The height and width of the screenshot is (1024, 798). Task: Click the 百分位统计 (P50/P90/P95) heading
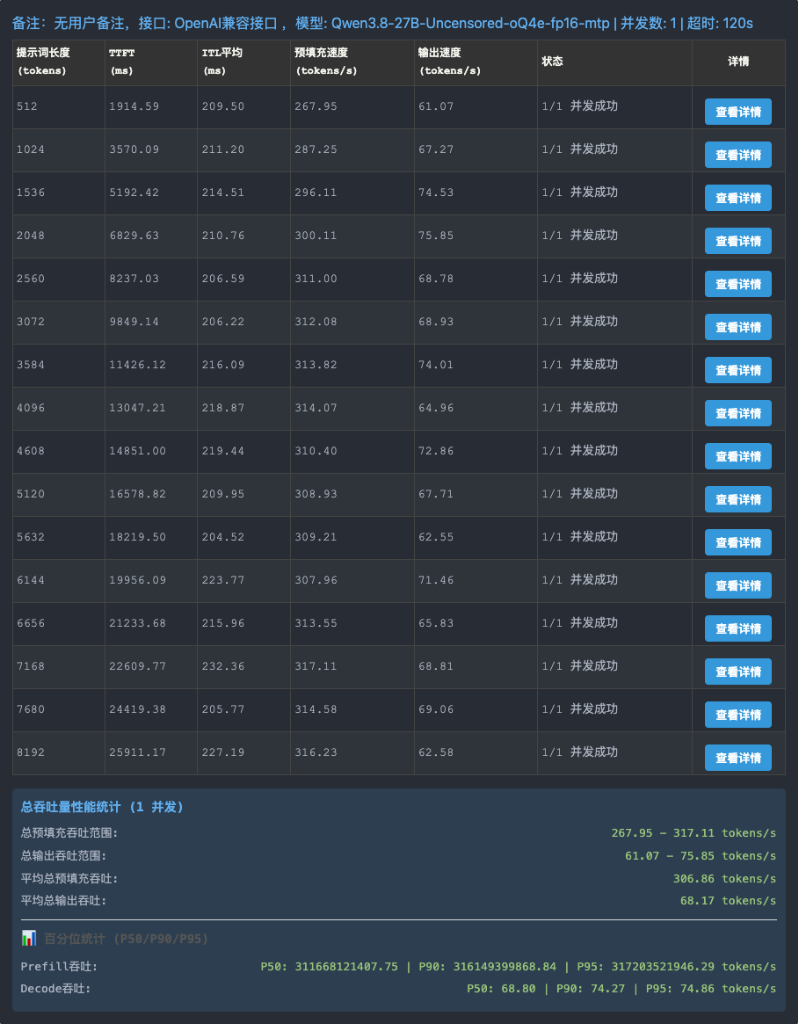pyautogui.click(x=126, y=939)
